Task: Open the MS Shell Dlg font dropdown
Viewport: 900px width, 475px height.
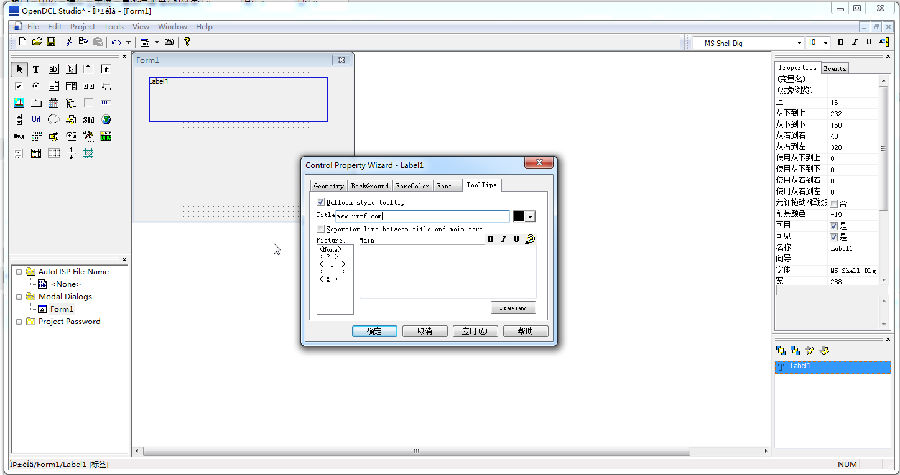Action: (x=799, y=43)
